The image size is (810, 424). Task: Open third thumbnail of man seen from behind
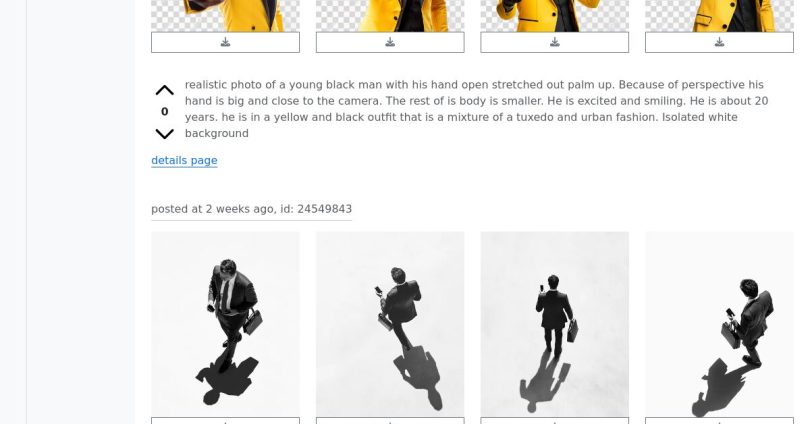[555, 324]
